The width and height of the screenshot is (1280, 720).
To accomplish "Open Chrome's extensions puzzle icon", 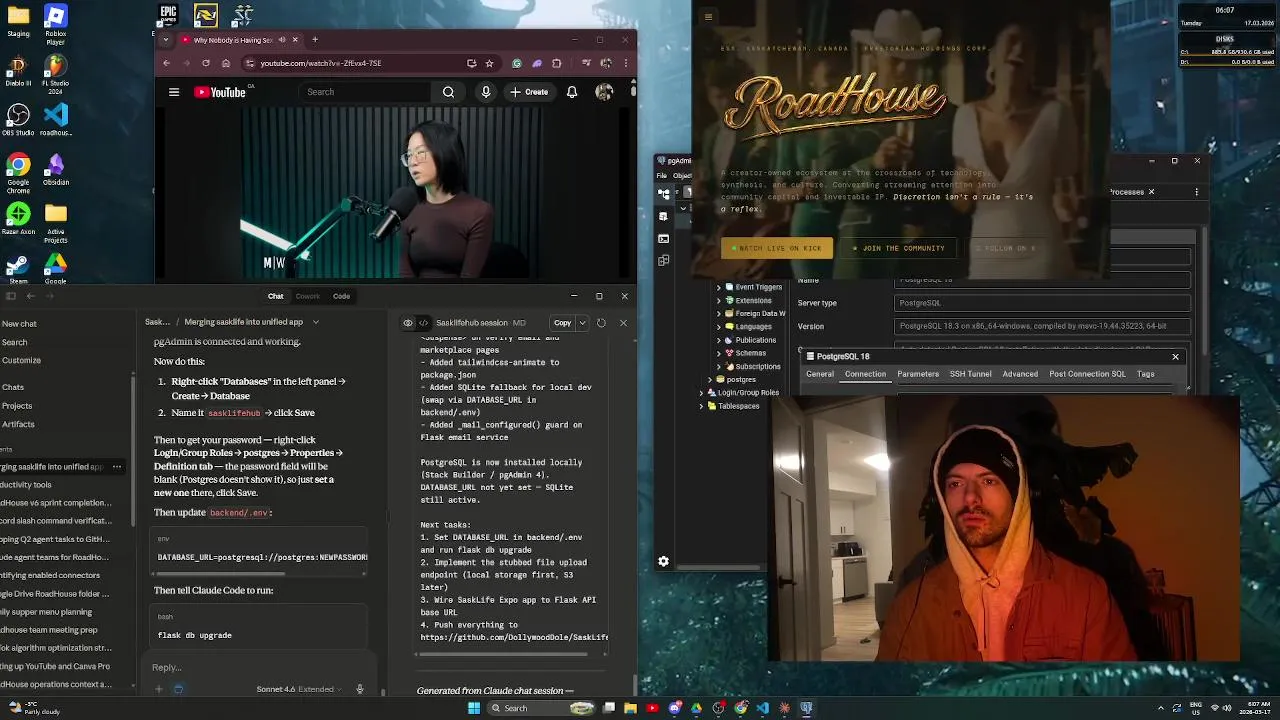I will click(x=557, y=63).
